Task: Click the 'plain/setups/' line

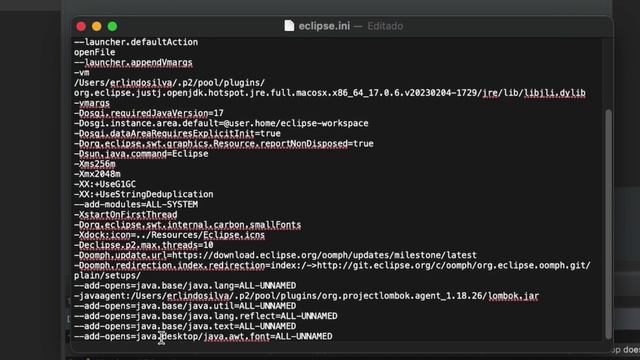Action: tap(107, 276)
